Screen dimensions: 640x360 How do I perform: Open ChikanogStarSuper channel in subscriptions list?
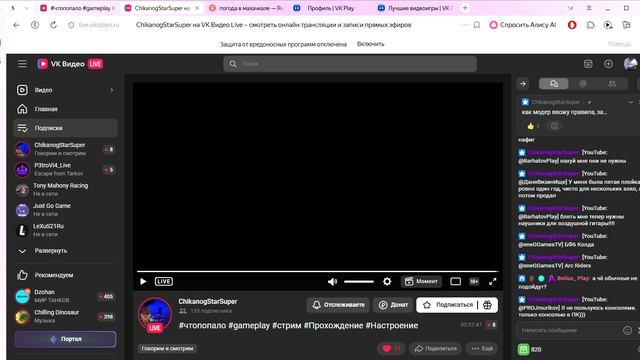pos(65,149)
